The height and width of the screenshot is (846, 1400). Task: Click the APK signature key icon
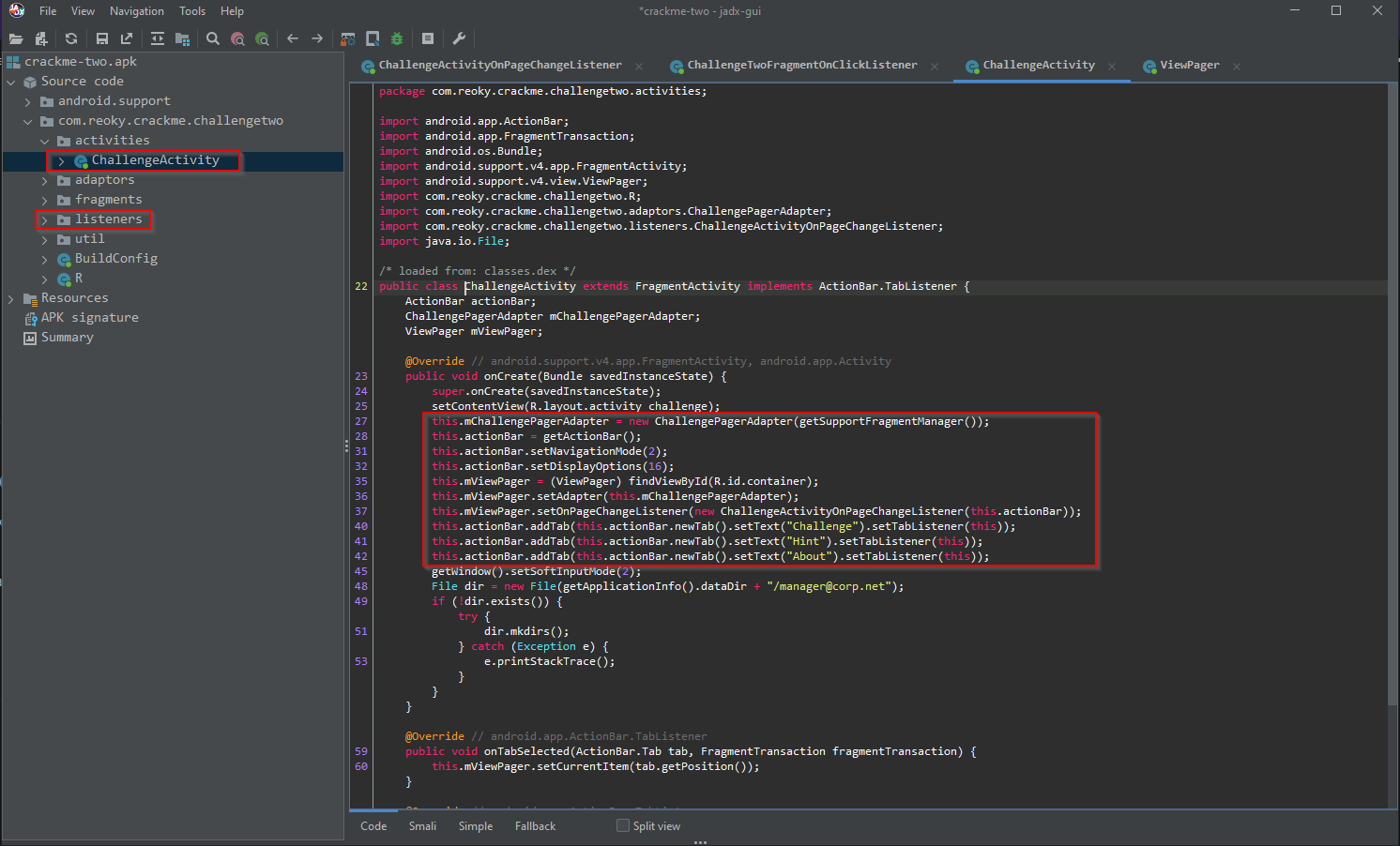coord(30,318)
